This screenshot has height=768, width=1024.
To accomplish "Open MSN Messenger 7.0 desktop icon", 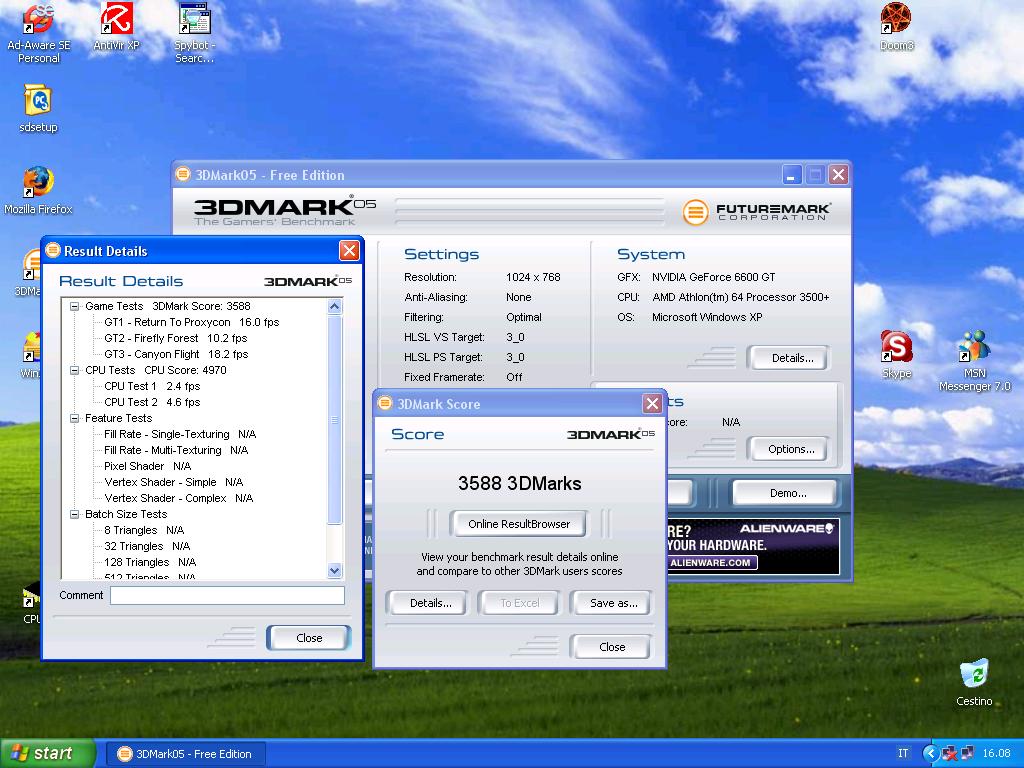I will tap(974, 361).
